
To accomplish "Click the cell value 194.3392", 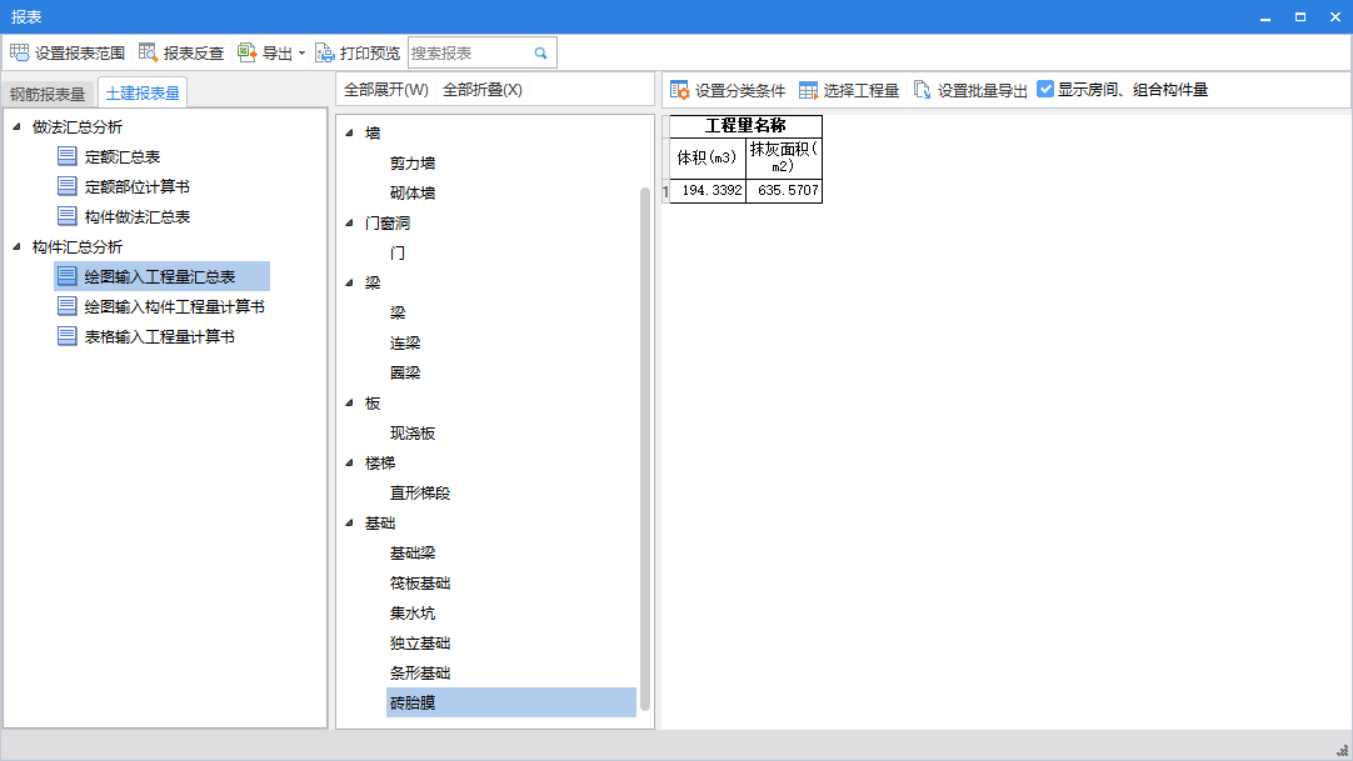I will tap(708, 191).
